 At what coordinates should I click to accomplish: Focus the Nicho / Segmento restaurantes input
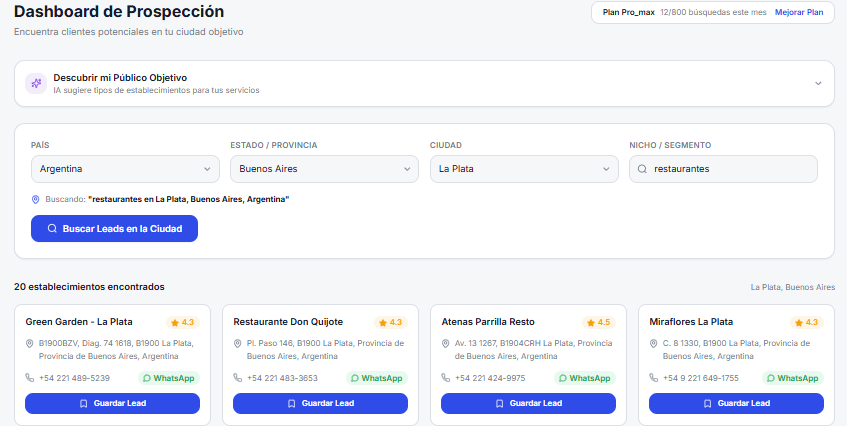[x=723, y=169]
